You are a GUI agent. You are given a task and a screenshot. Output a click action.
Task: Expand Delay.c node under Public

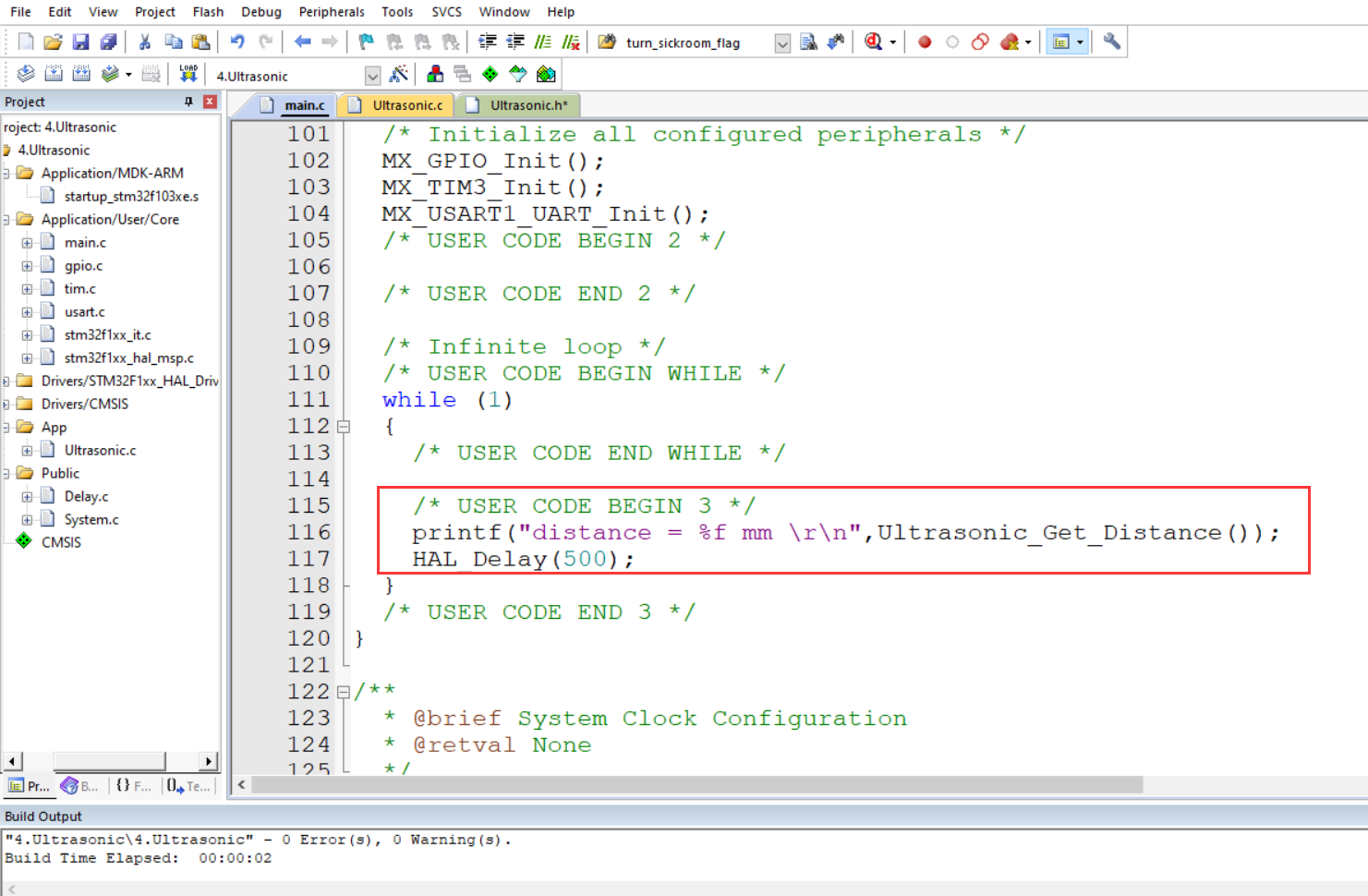click(x=27, y=497)
